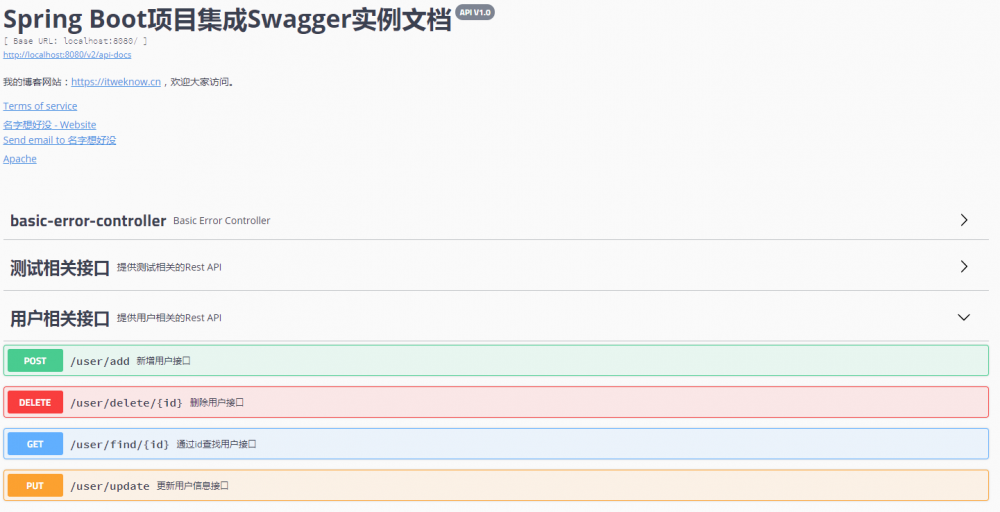Click the POST method badge

(x=35, y=361)
